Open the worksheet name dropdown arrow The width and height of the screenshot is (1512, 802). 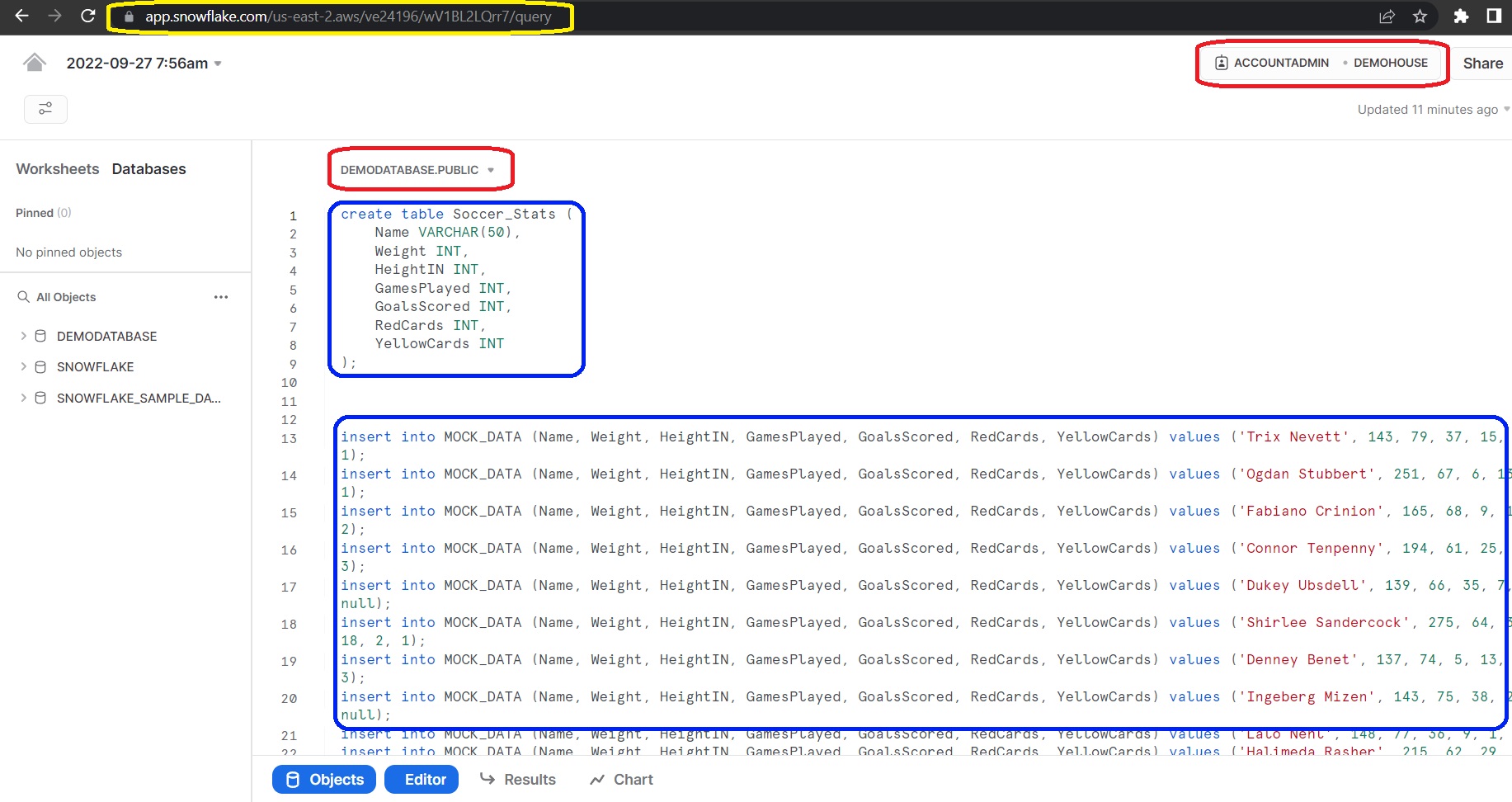pos(218,64)
